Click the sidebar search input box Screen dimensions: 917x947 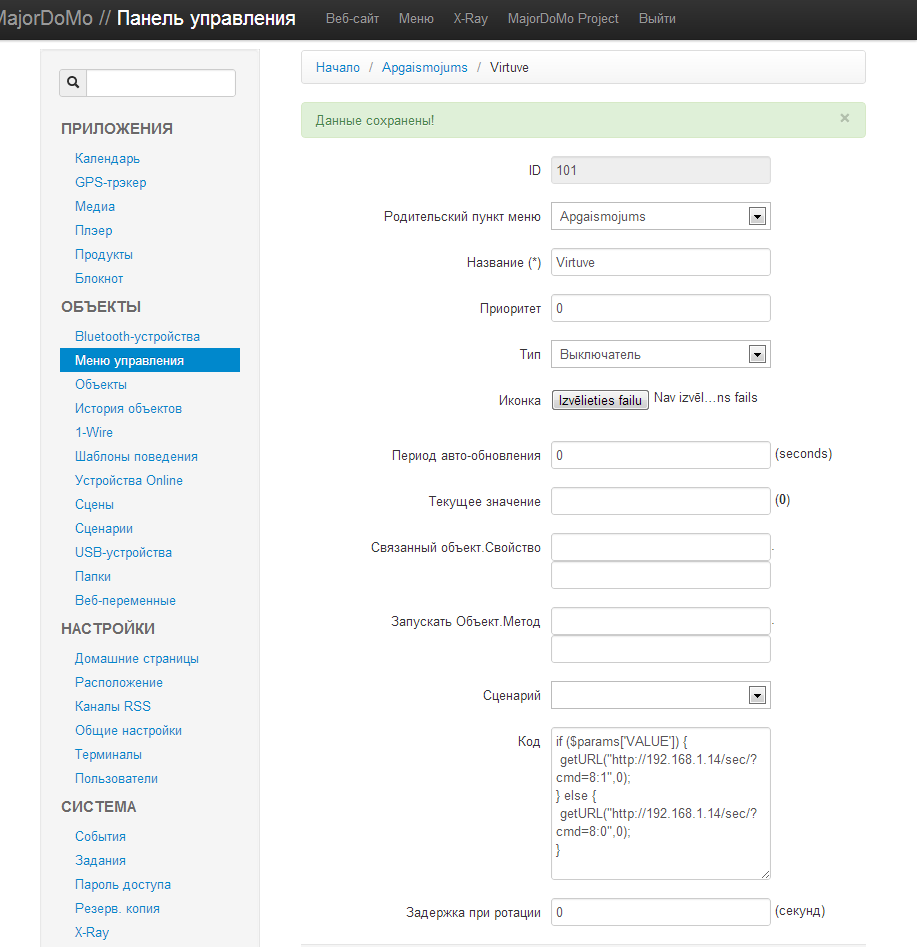coord(161,83)
